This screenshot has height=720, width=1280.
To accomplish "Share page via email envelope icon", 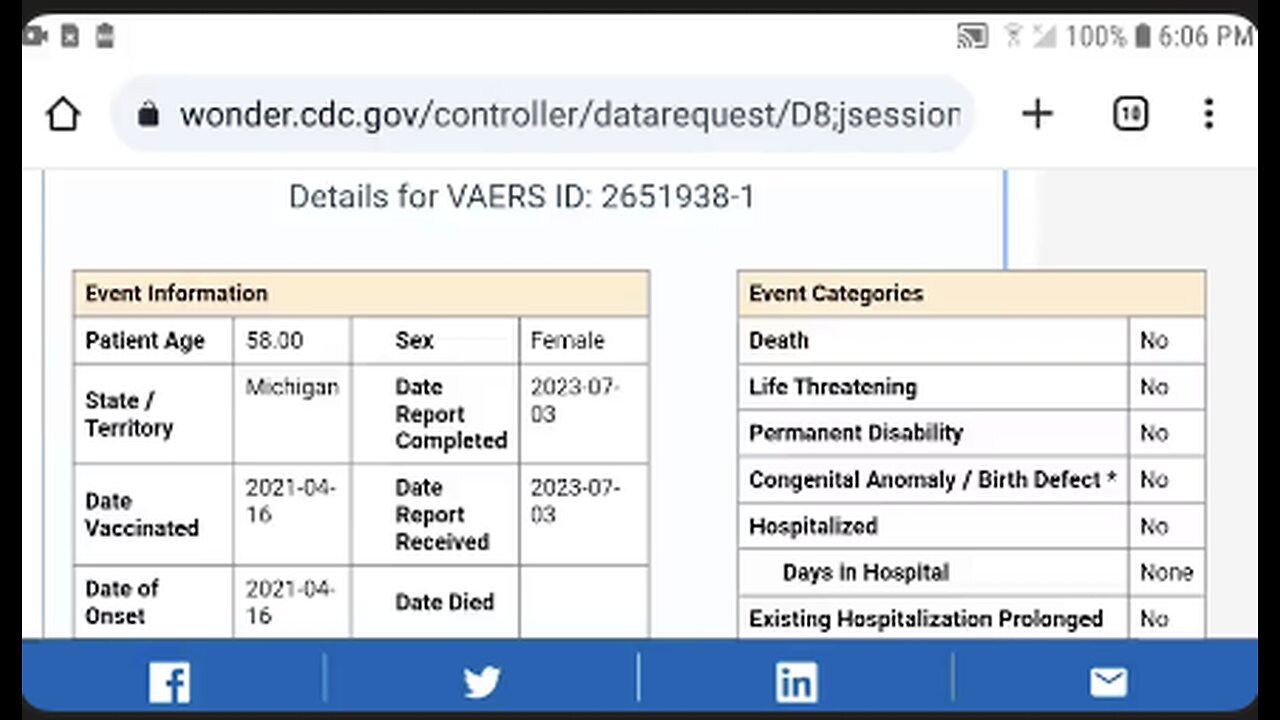I will (x=1108, y=683).
